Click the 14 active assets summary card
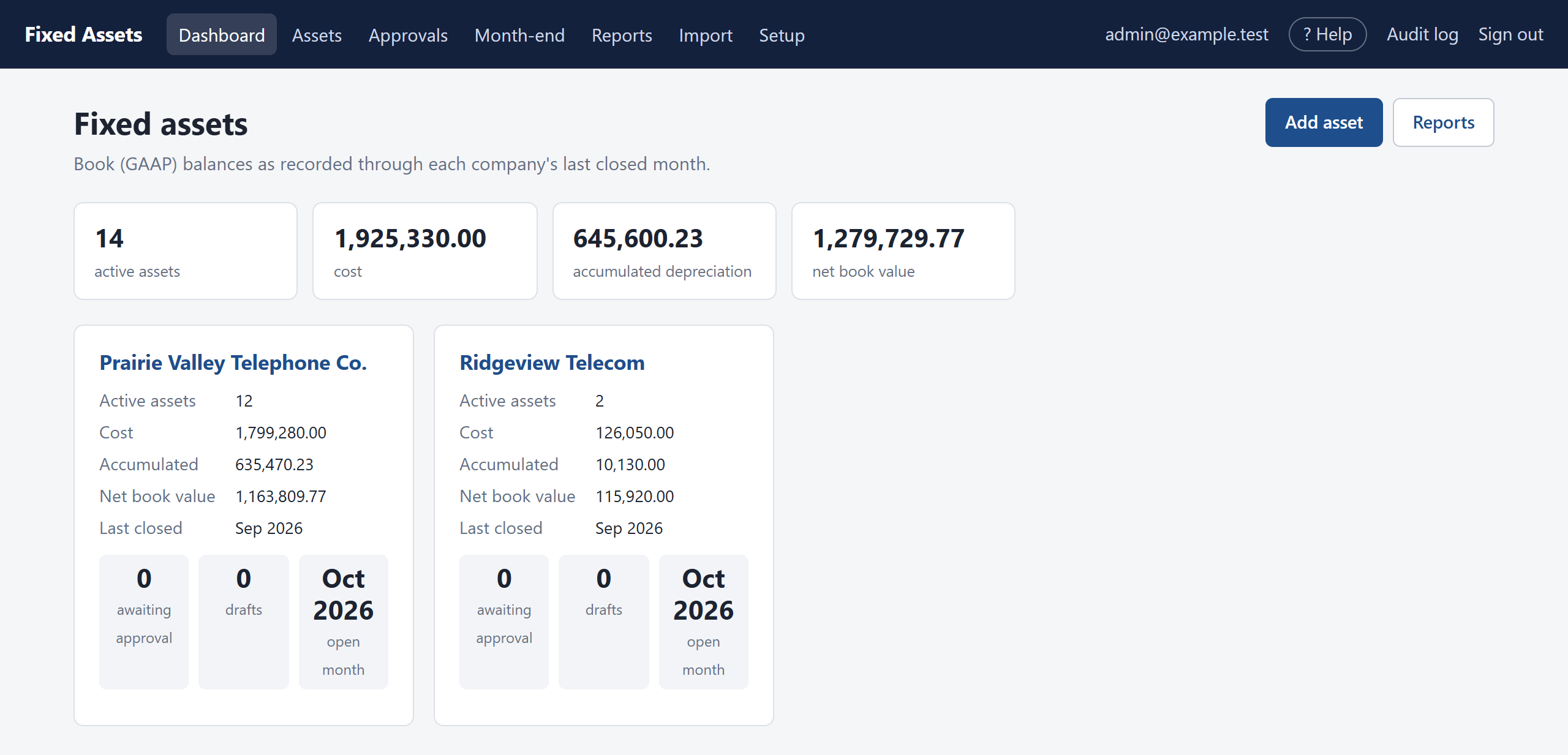The image size is (1568, 755). (186, 251)
